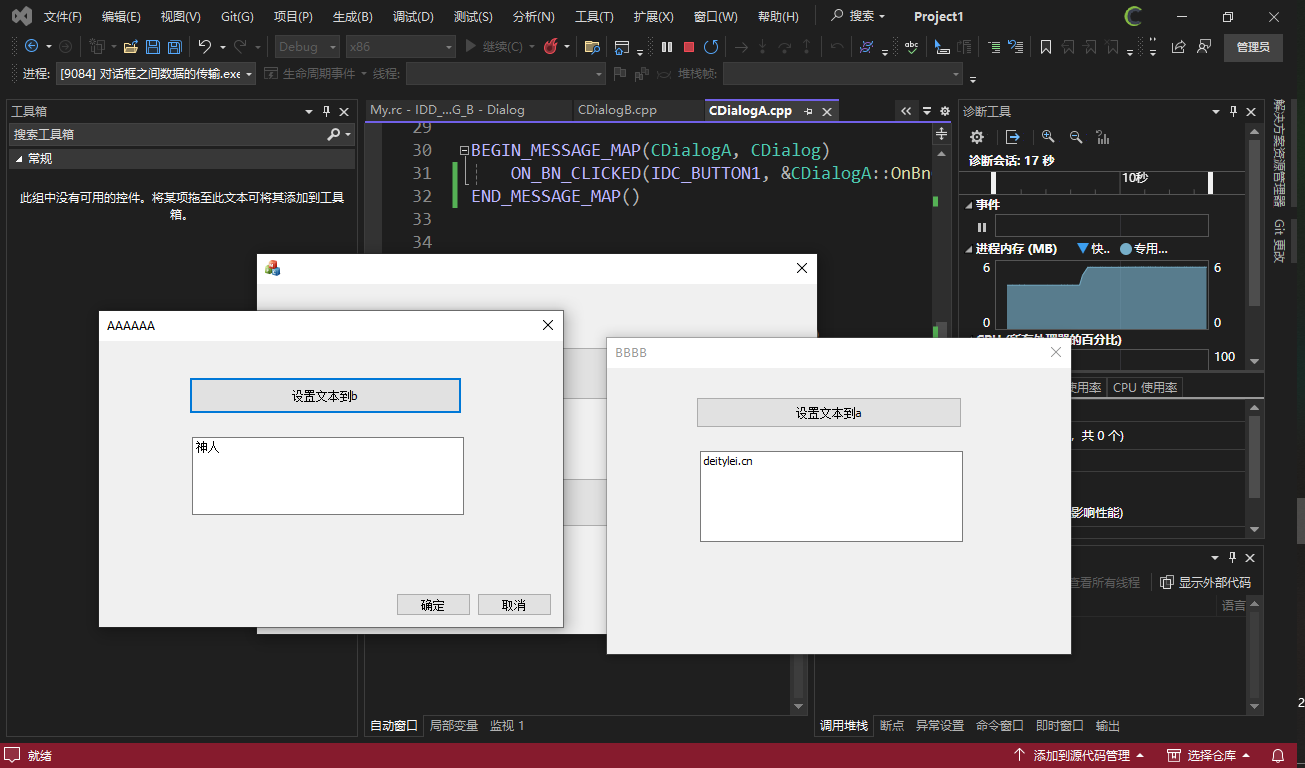
Task: Switch to the 局部变量 tab
Action: coord(454,726)
